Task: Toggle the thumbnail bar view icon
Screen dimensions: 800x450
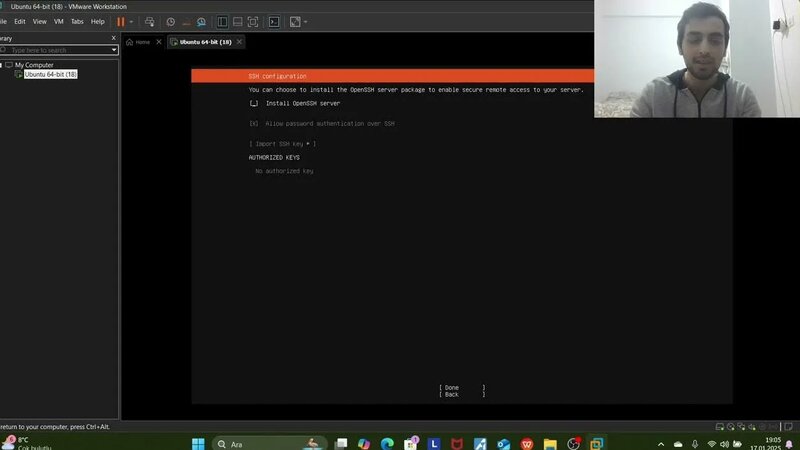Action: 237,22
